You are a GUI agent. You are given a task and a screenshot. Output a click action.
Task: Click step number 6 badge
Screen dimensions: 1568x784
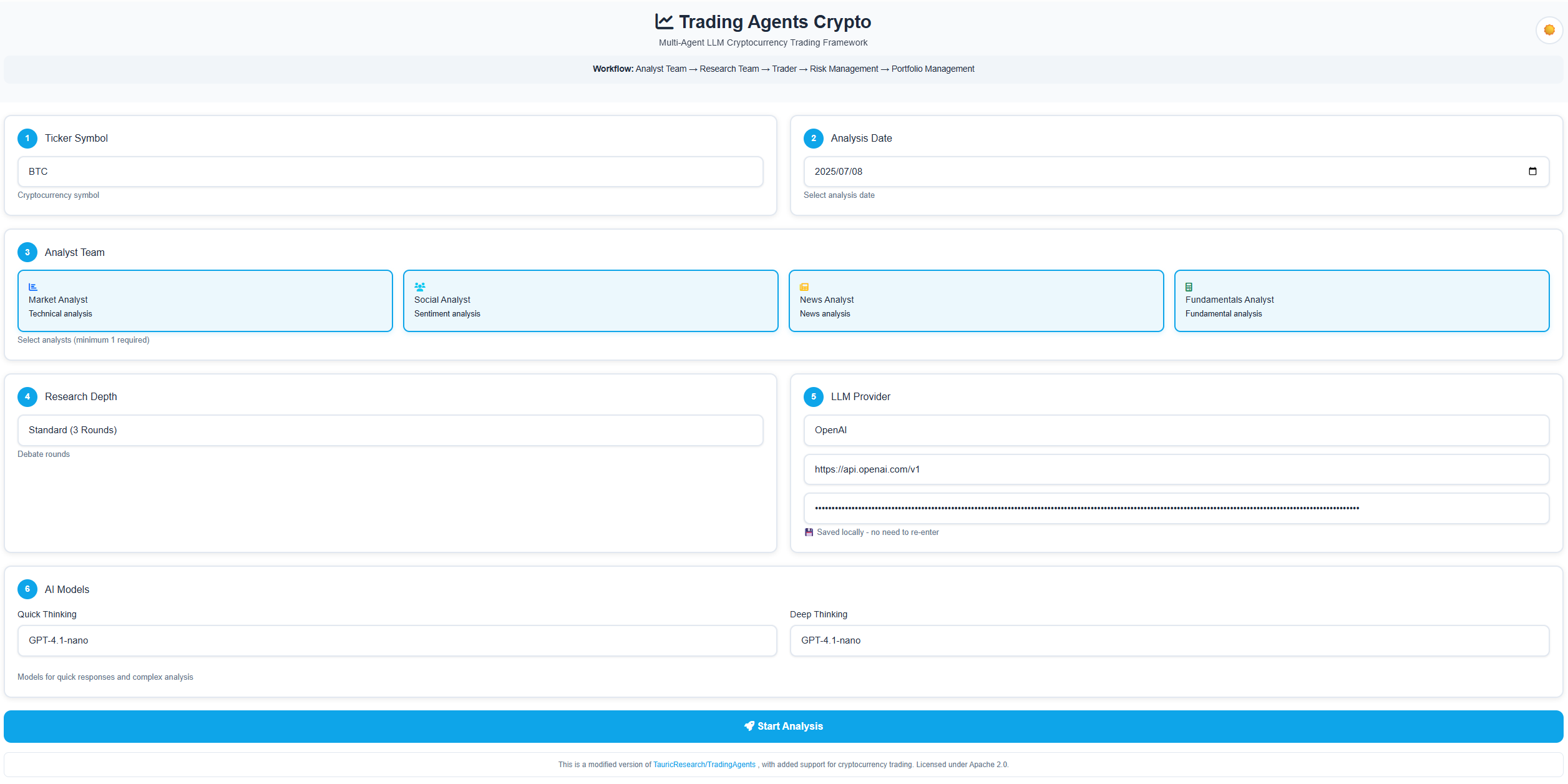(x=27, y=589)
